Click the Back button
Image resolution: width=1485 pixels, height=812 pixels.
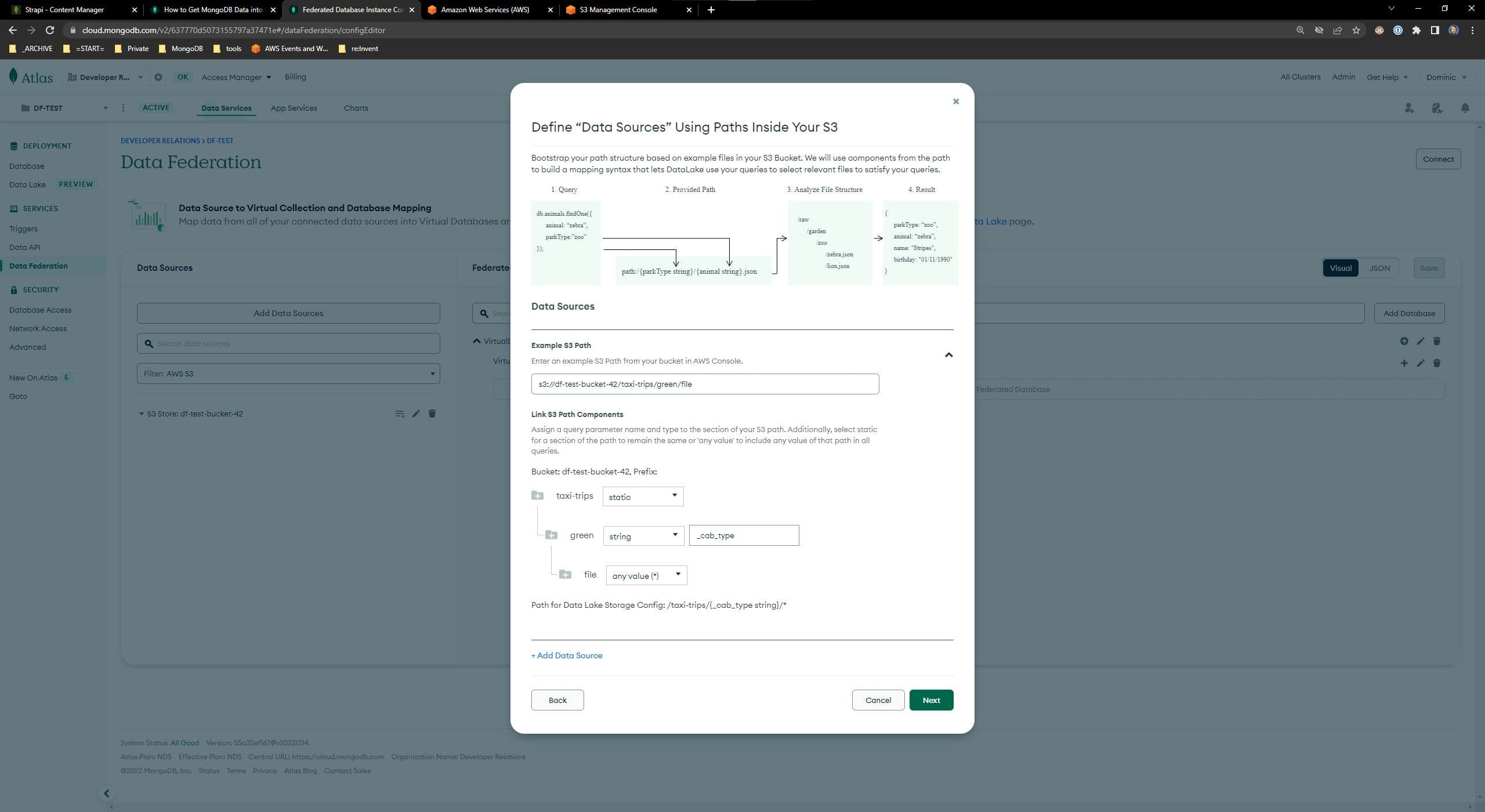pyautogui.click(x=557, y=700)
